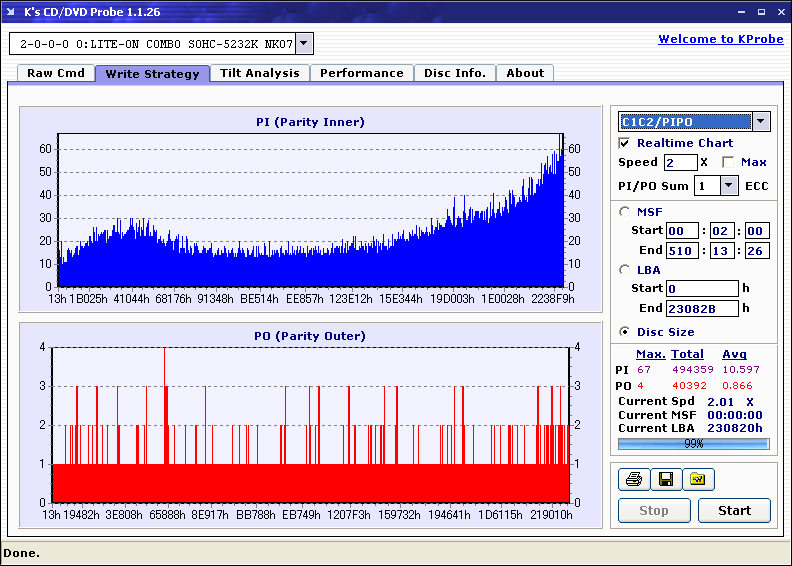Image resolution: width=792 pixels, height=566 pixels.
Task: Select the LBA radio button
Action: click(625, 269)
